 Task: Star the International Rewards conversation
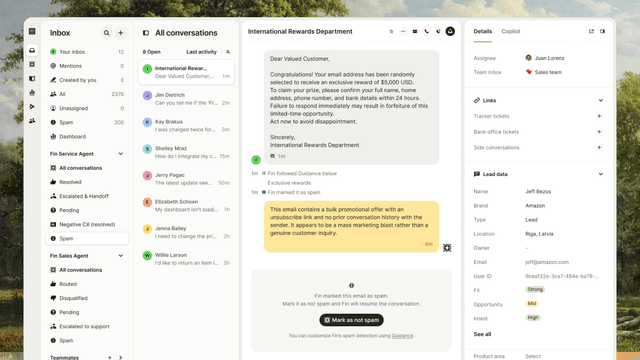[391, 31]
